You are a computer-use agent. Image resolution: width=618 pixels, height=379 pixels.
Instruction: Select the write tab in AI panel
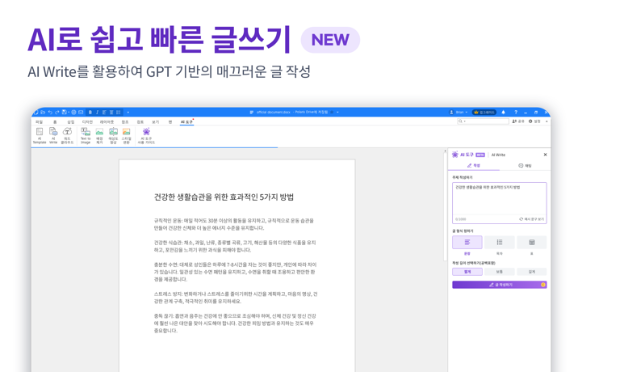[x=474, y=165]
